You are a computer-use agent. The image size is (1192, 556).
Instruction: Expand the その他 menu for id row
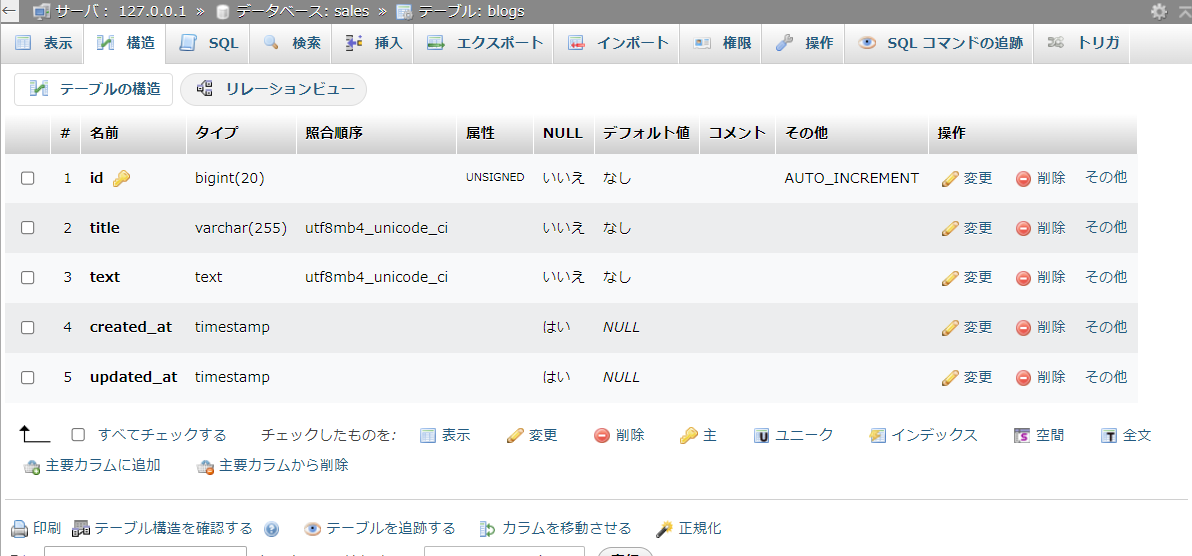click(1105, 177)
